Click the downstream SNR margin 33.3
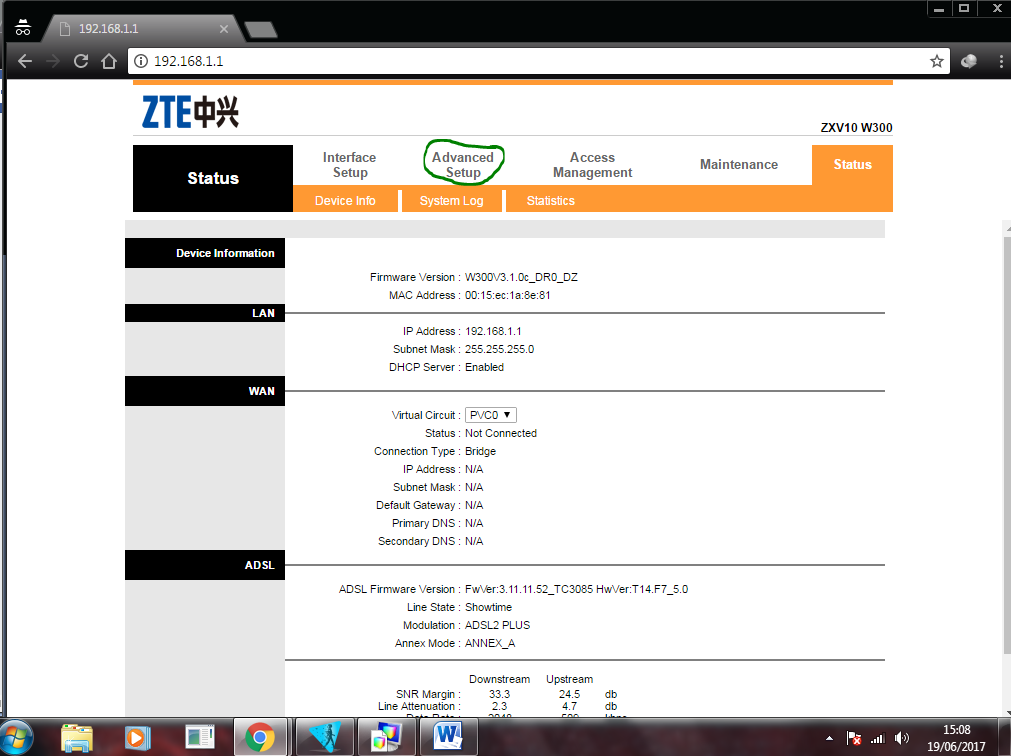 pos(499,694)
